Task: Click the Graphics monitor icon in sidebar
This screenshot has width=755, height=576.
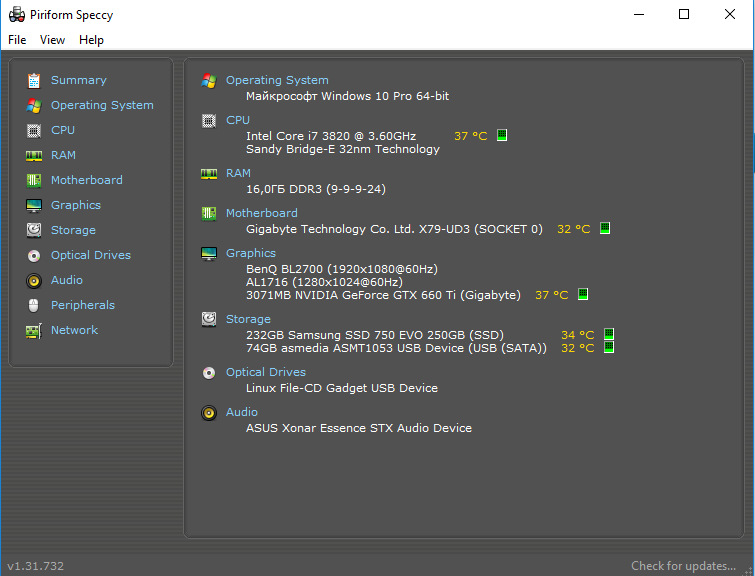Action: pos(34,205)
